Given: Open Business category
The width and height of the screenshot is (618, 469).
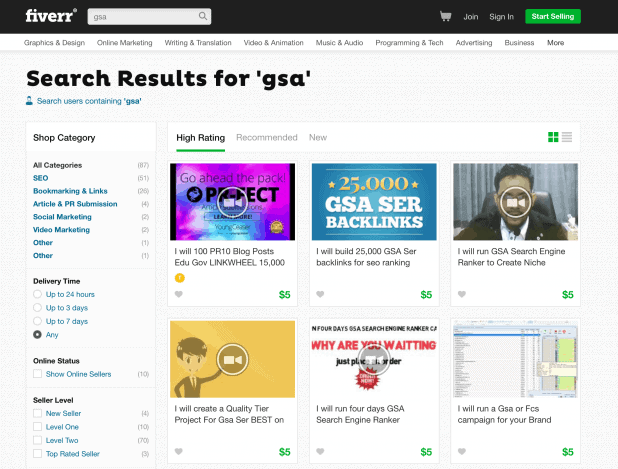Looking at the screenshot, I should tap(519, 43).
